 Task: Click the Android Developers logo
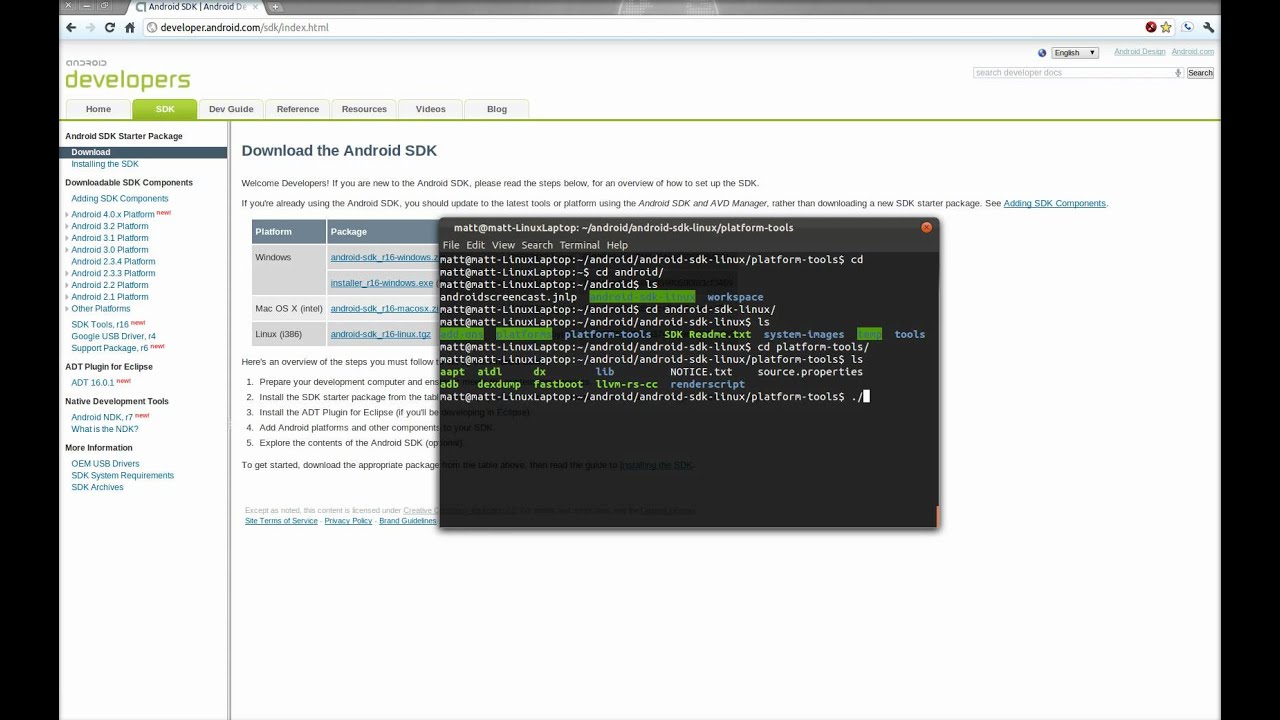(127, 75)
